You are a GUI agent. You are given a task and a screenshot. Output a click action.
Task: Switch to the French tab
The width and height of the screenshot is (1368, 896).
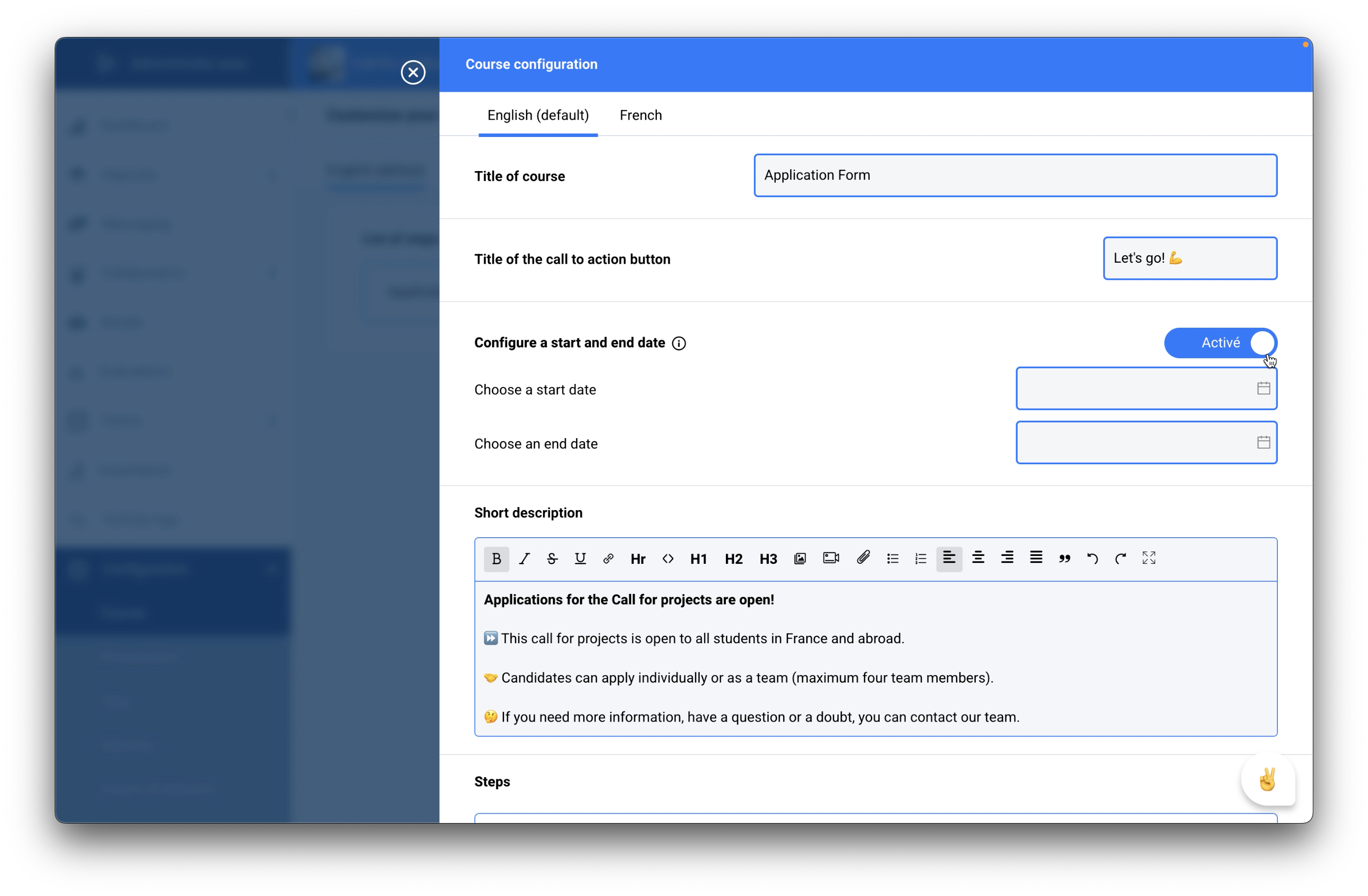[640, 115]
